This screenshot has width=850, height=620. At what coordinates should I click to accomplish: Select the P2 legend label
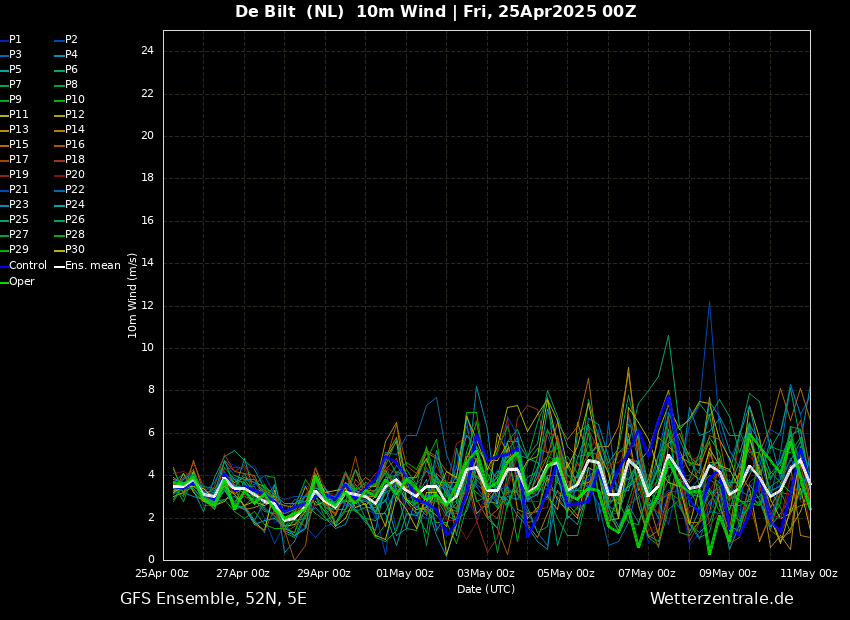pos(71,40)
